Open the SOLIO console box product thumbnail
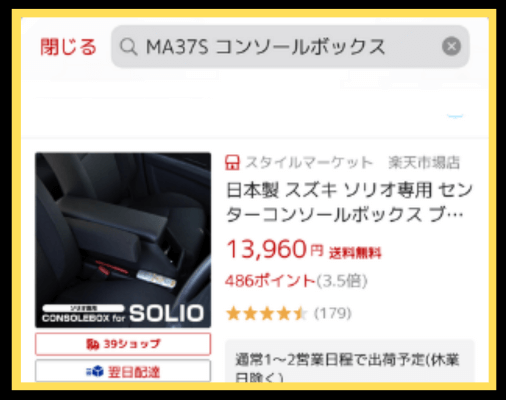The image size is (506, 400). 123,240
